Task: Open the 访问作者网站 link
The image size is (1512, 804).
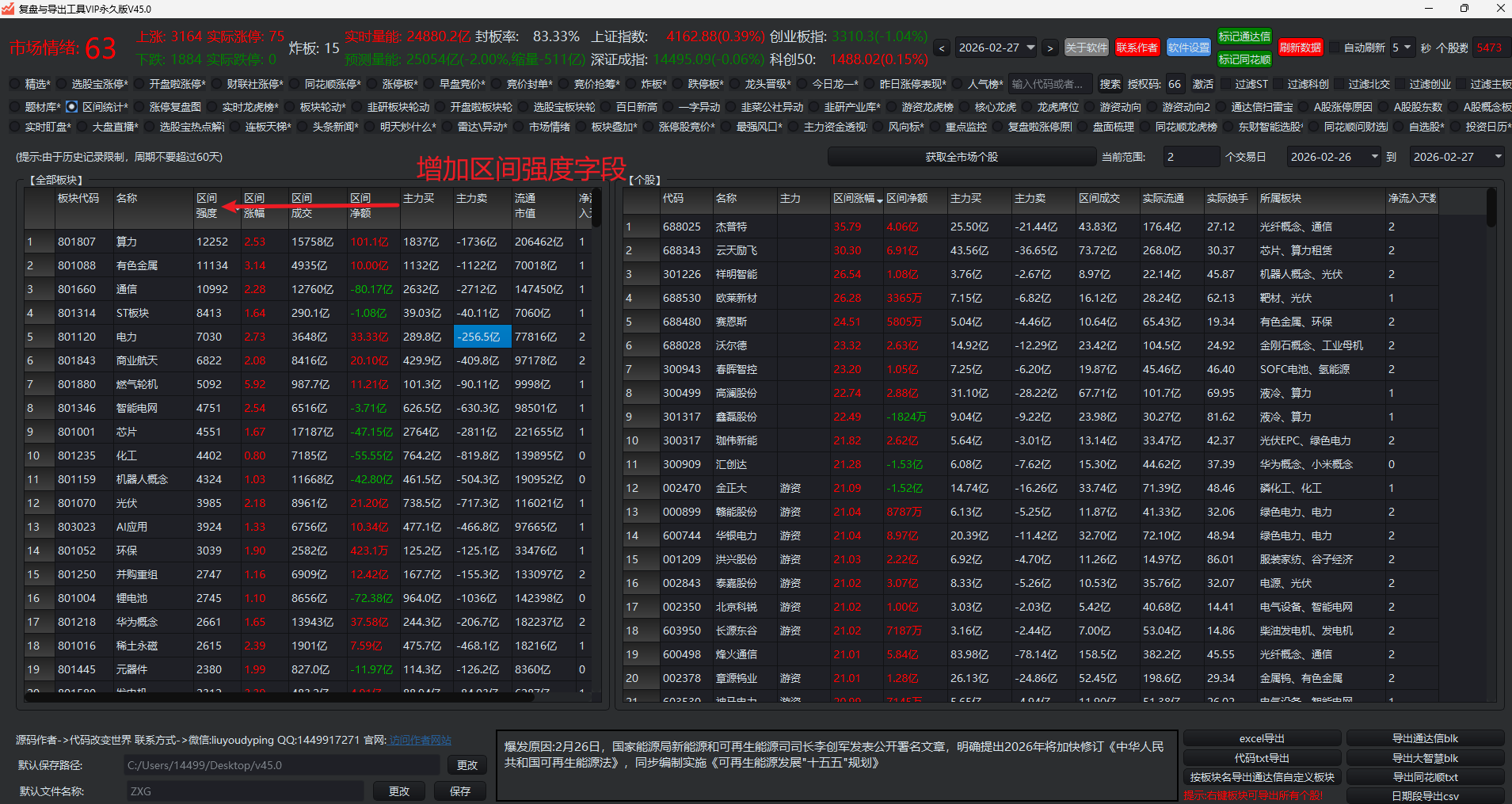Action: click(420, 740)
